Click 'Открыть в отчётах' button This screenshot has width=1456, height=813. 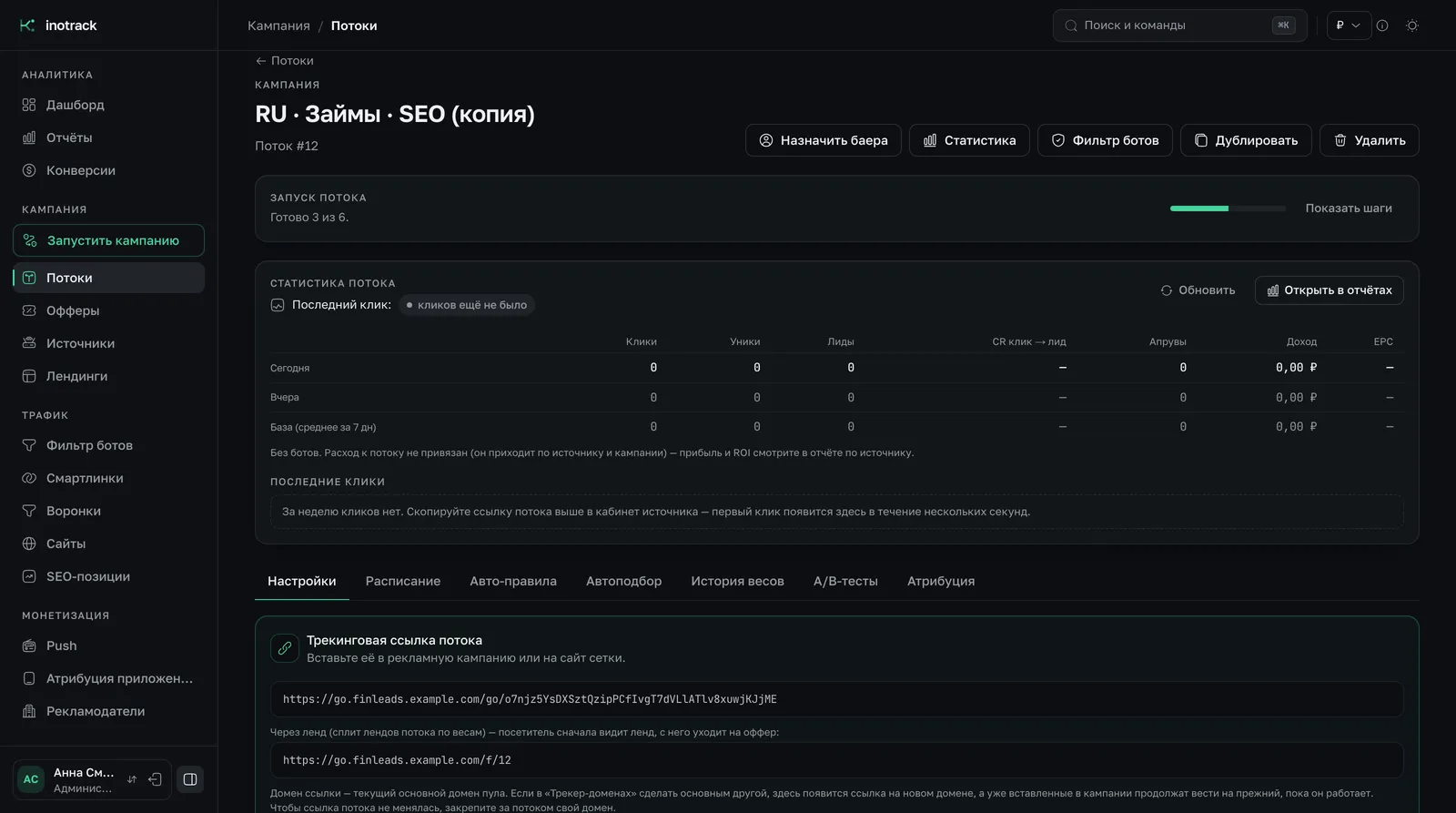click(1330, 290)
